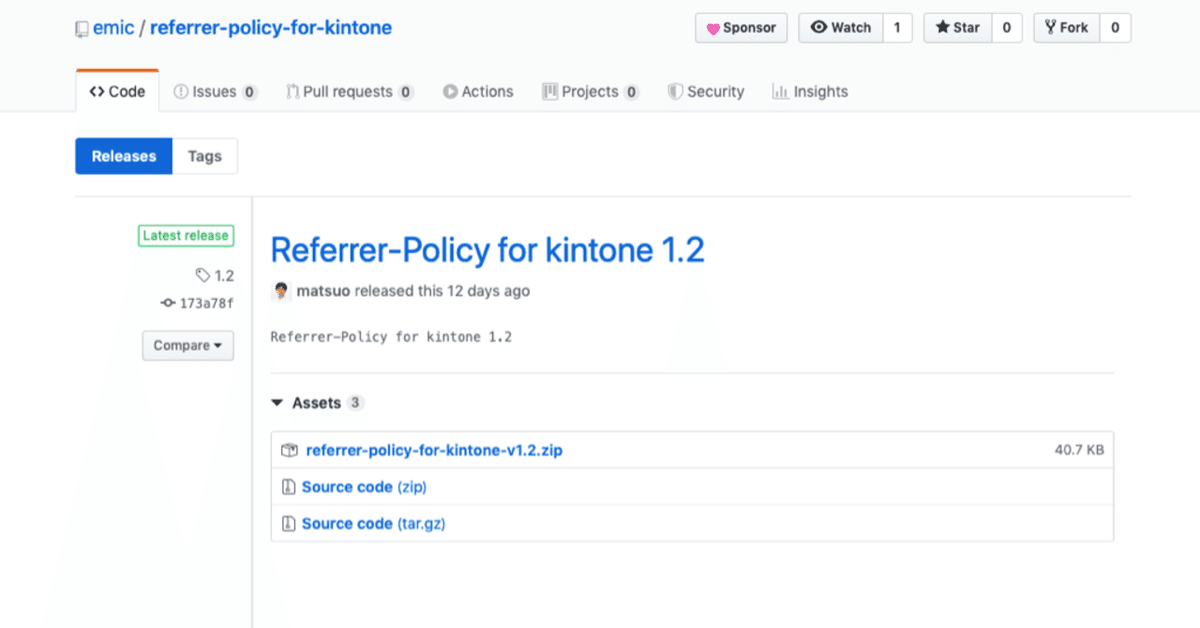Click the Projects tab board icon
The width and height of the screenshot is (1200, 628).
pos(550,91)
